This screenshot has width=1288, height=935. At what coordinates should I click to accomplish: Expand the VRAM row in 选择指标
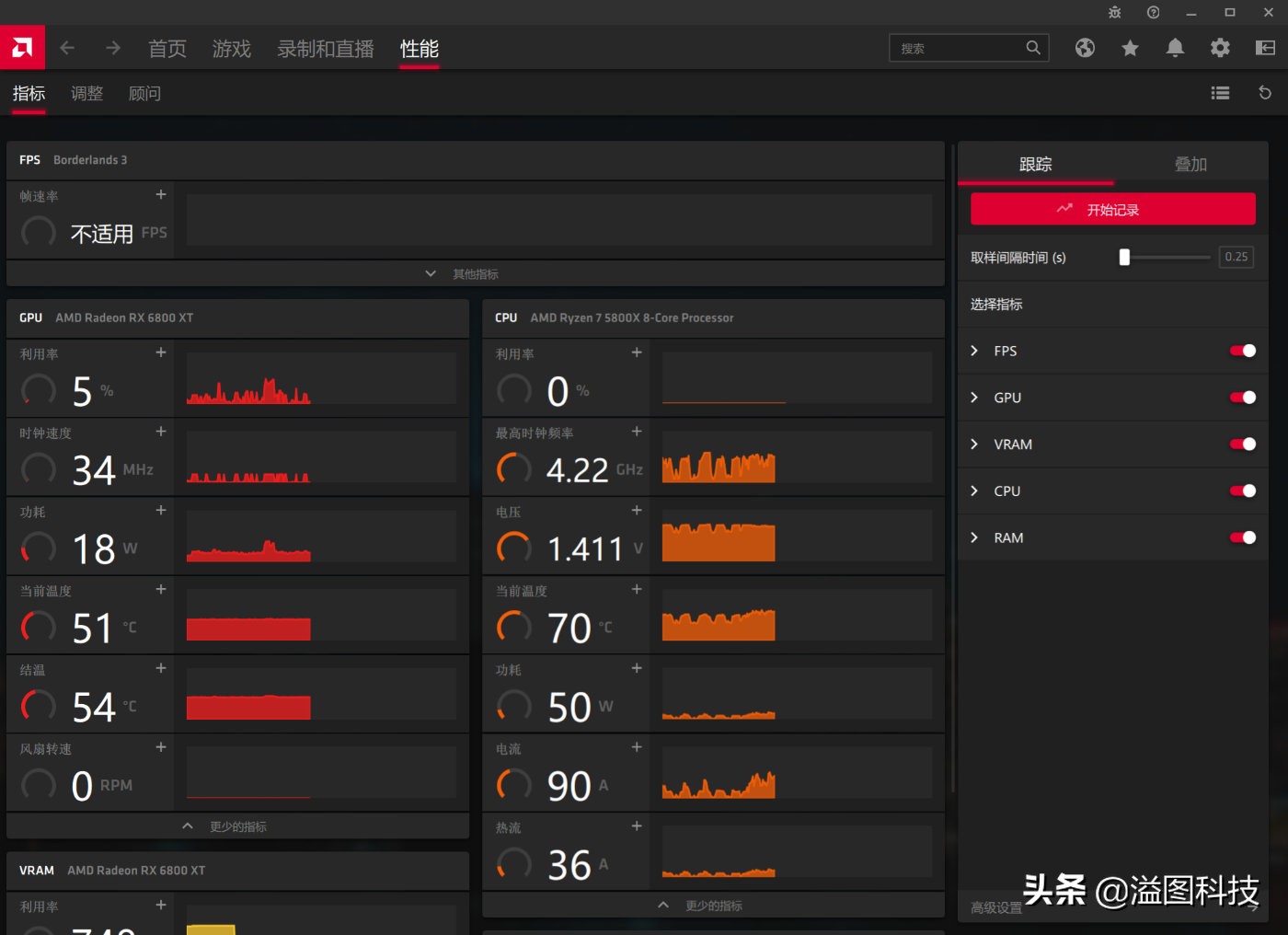(x=974, y=444)
